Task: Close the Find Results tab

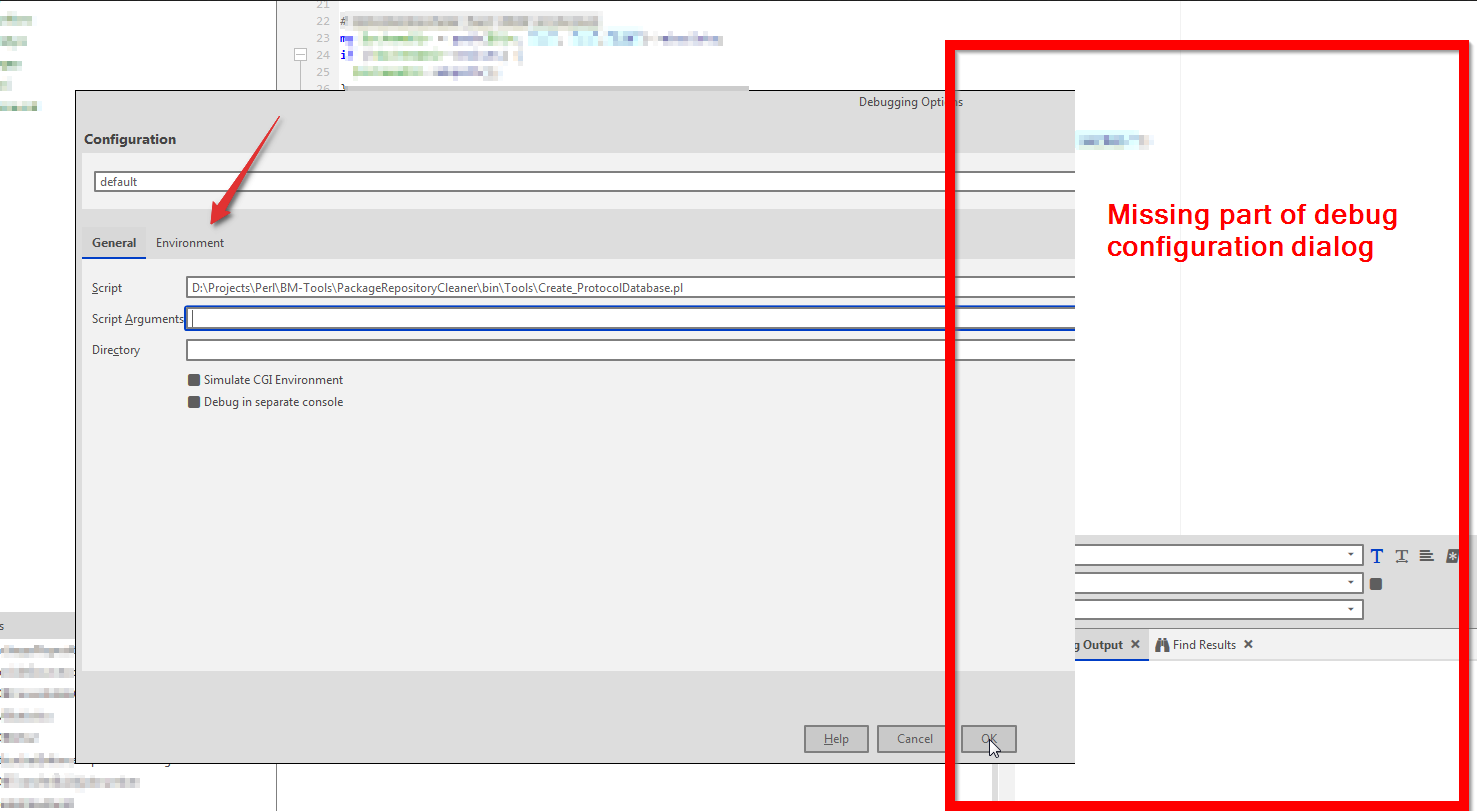Action: [x=1248, y=644]
